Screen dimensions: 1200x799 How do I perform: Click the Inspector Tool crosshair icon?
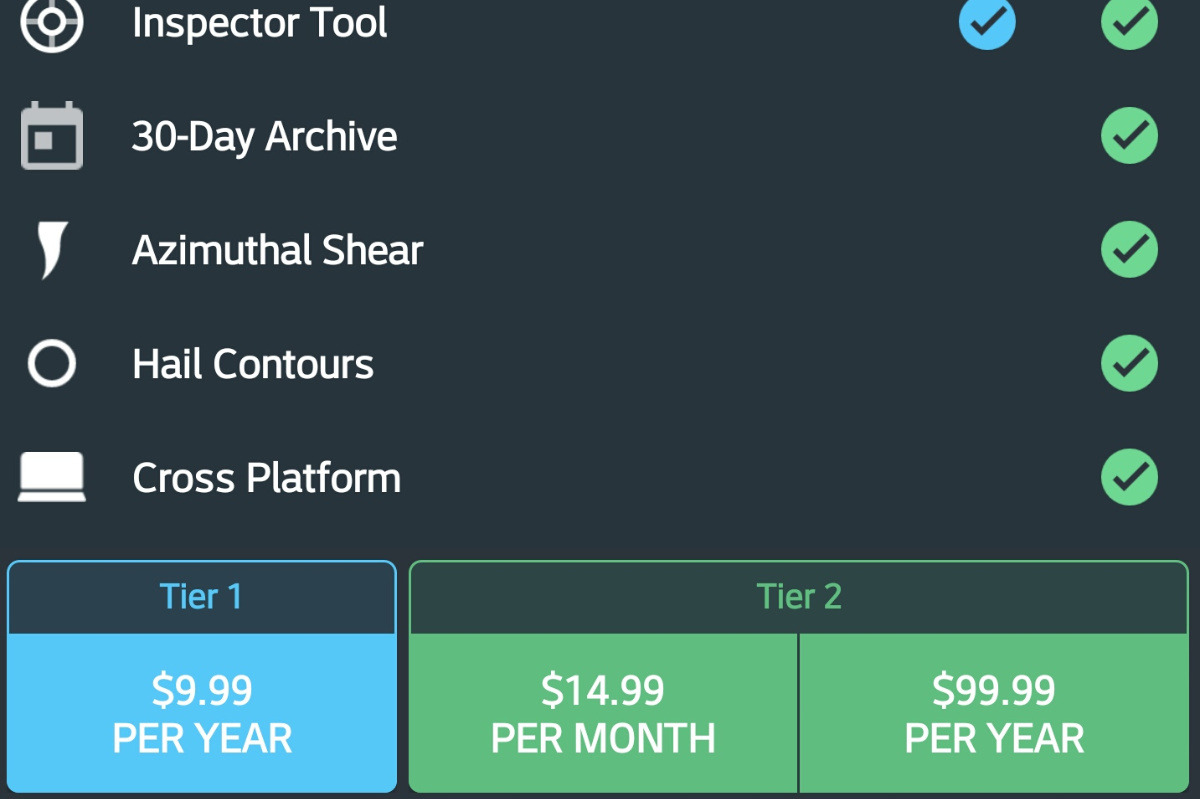pyautogui.click(x=52, y=24)
